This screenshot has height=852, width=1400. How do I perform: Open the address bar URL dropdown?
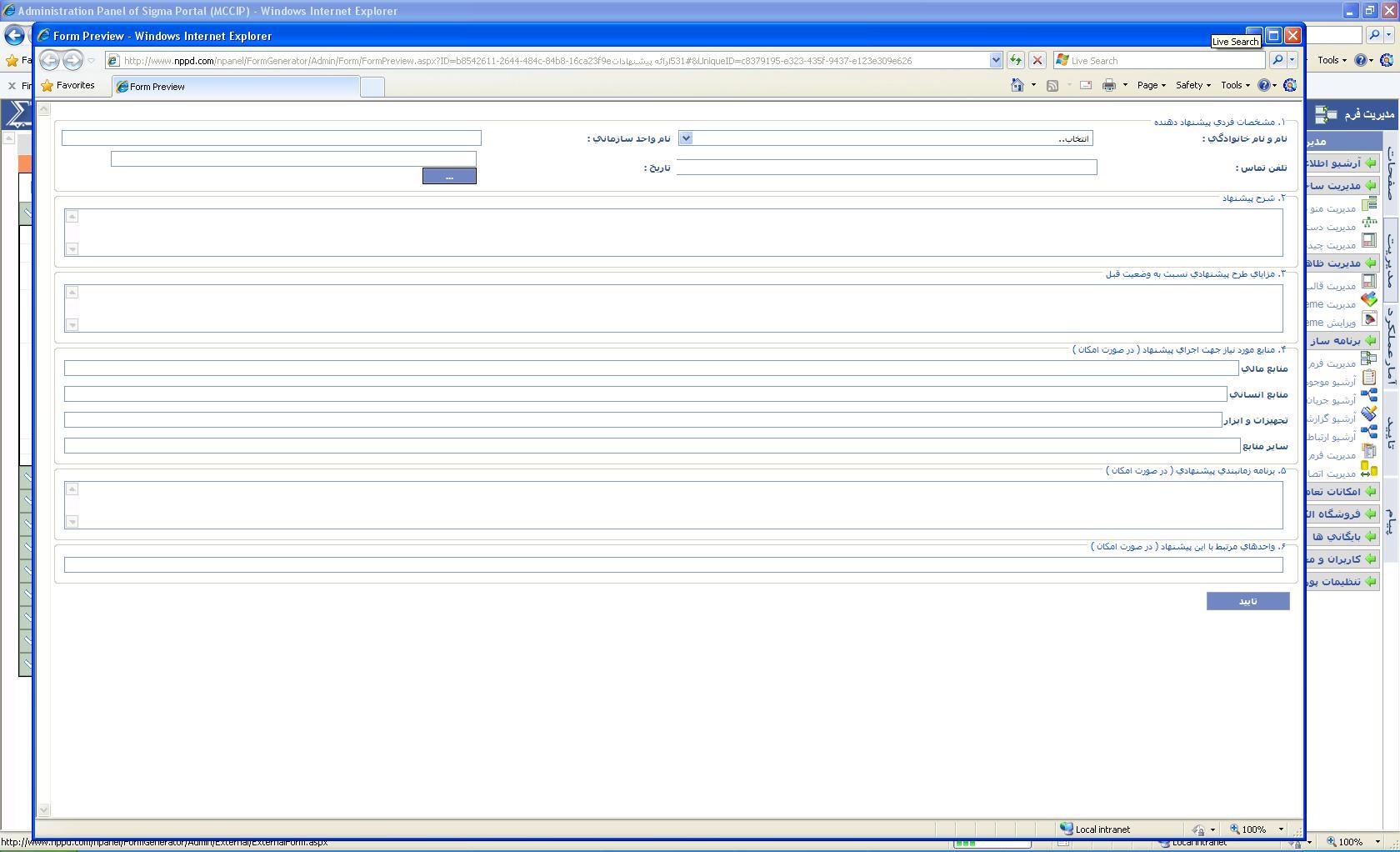(x=995, y=60)
